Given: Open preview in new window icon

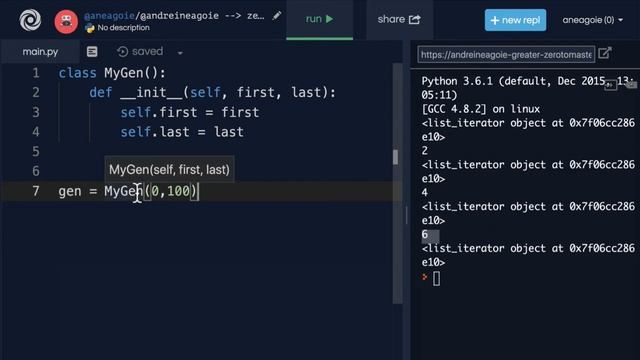Looking at the screenshot, I should coord(605,53).
